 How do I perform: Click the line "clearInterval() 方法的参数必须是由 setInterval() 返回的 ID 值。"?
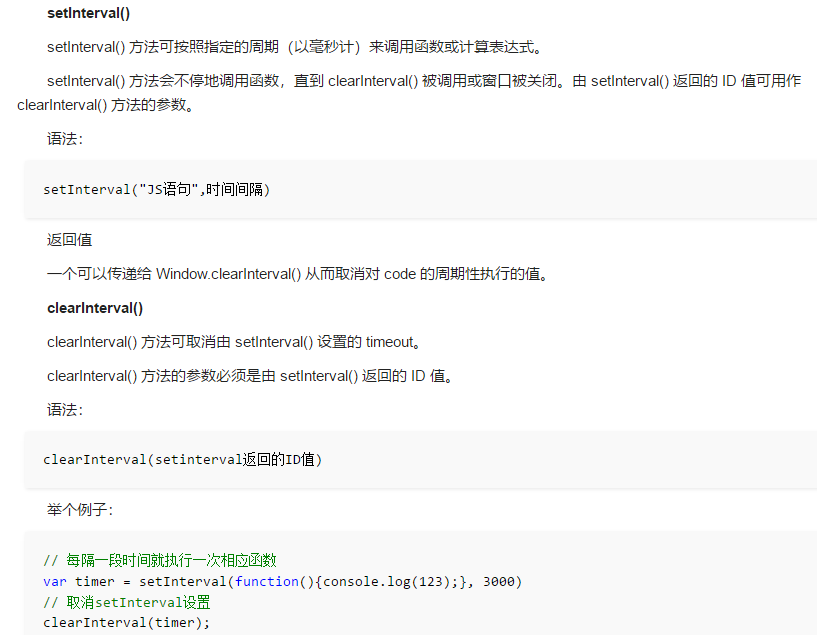[250, 376]
